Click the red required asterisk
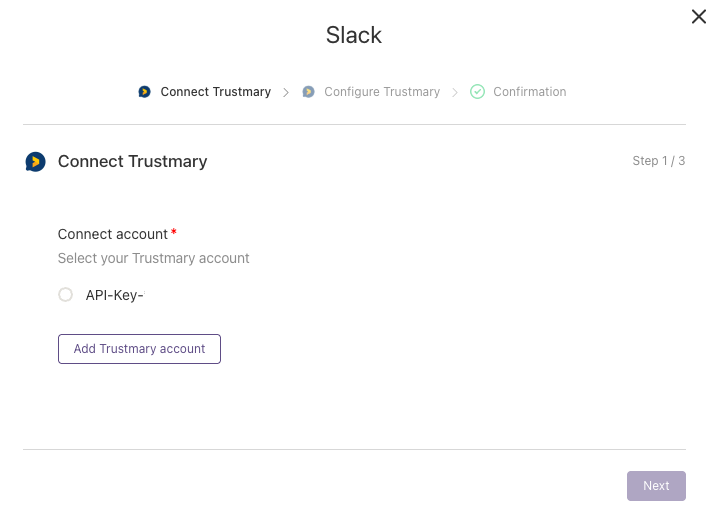This screenshot has width=718, height=523. coord(174,232)
